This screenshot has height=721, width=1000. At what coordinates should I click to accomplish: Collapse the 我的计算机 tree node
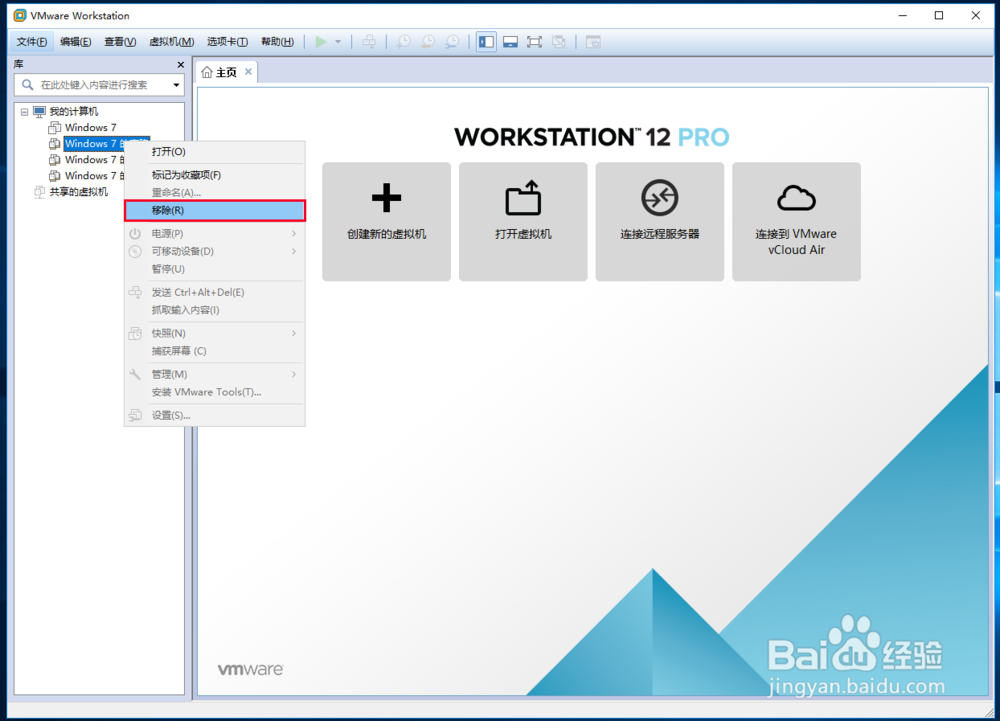pos(24,112)
